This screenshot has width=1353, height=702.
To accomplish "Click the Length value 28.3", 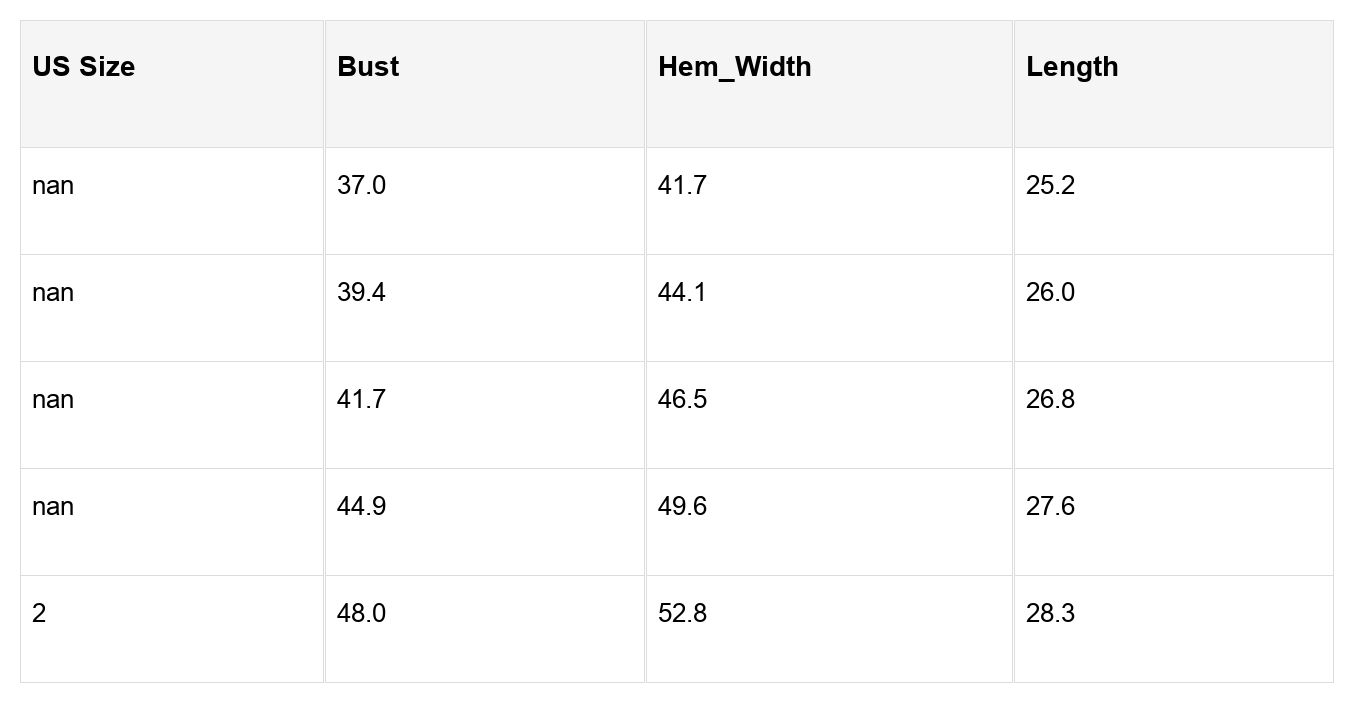I will (x=1050, y=614).
